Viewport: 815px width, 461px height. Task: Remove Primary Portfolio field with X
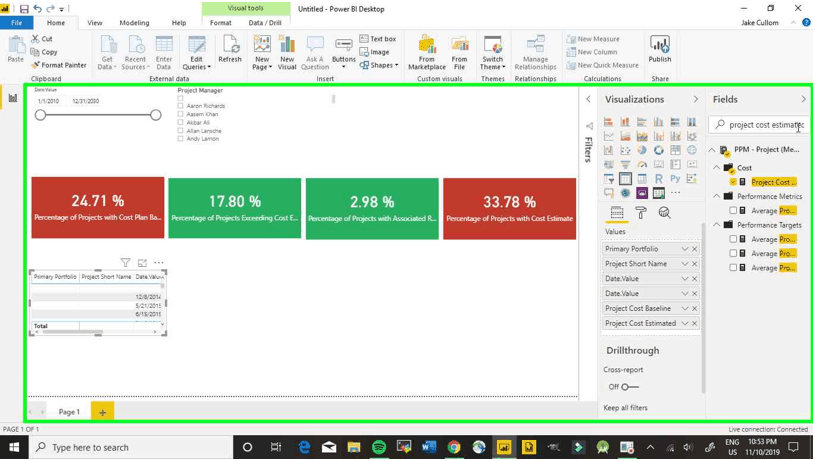(694, 249)
